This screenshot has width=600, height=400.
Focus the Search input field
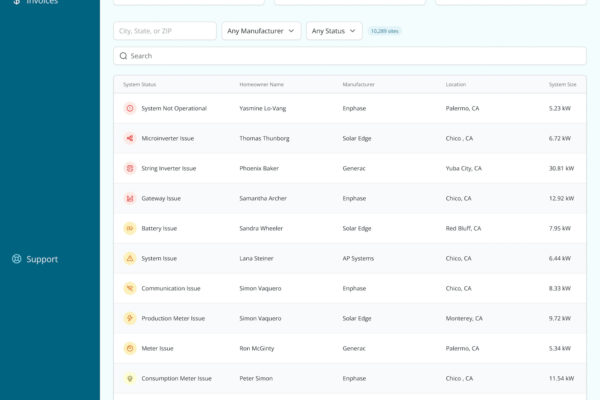pyautogui.click(x=350, y=56)
